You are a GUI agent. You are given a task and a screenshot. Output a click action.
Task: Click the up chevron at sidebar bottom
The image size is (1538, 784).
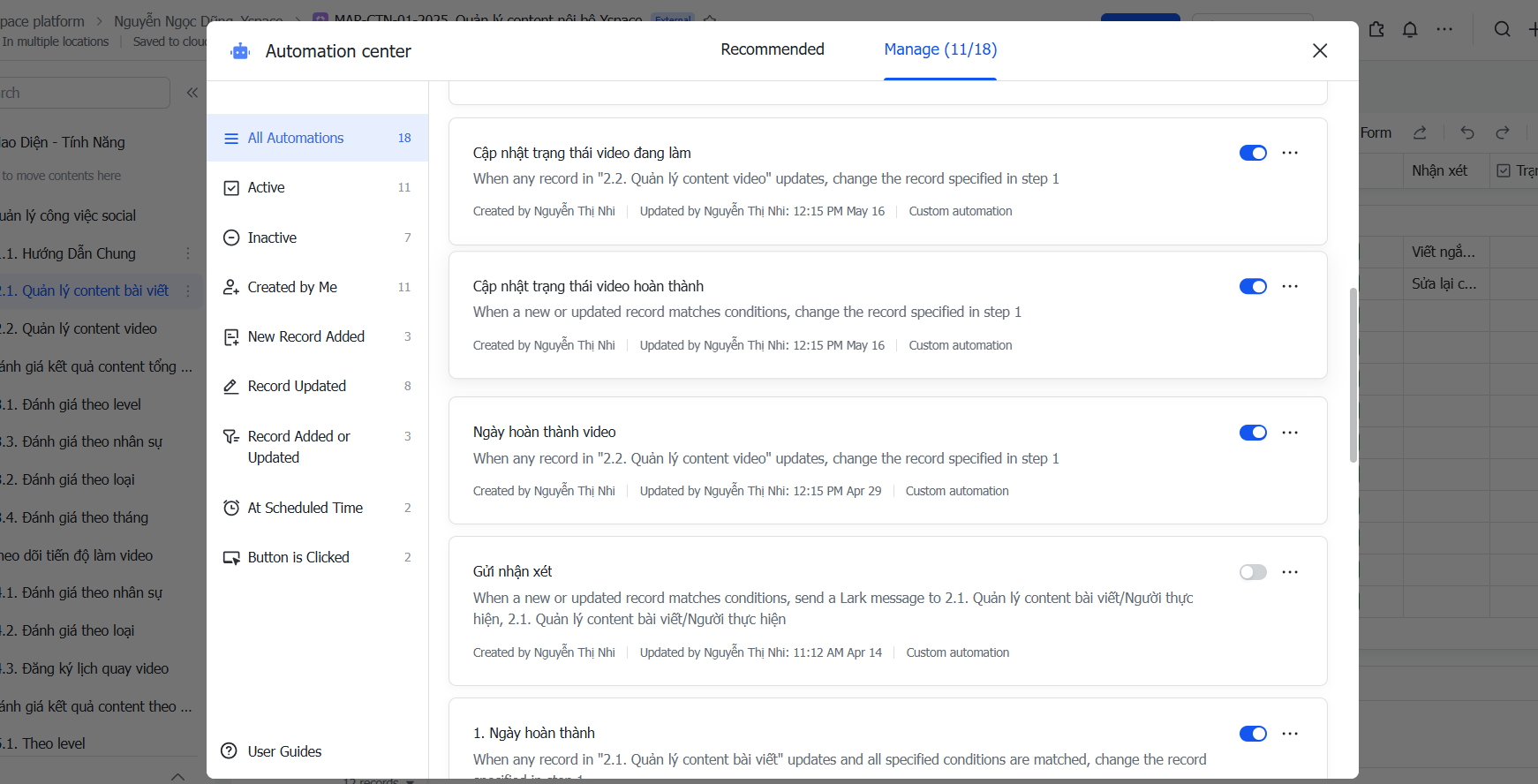pos(177,776)
